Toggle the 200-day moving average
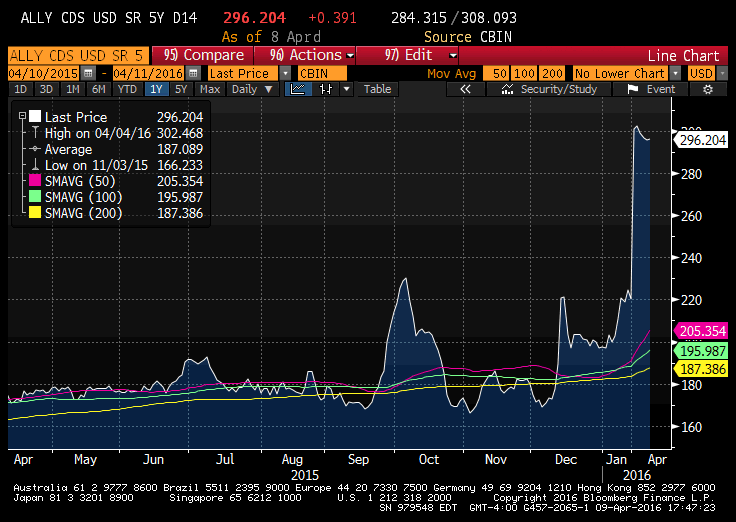The height and width of the screenshot is (522, 736). 552,74
